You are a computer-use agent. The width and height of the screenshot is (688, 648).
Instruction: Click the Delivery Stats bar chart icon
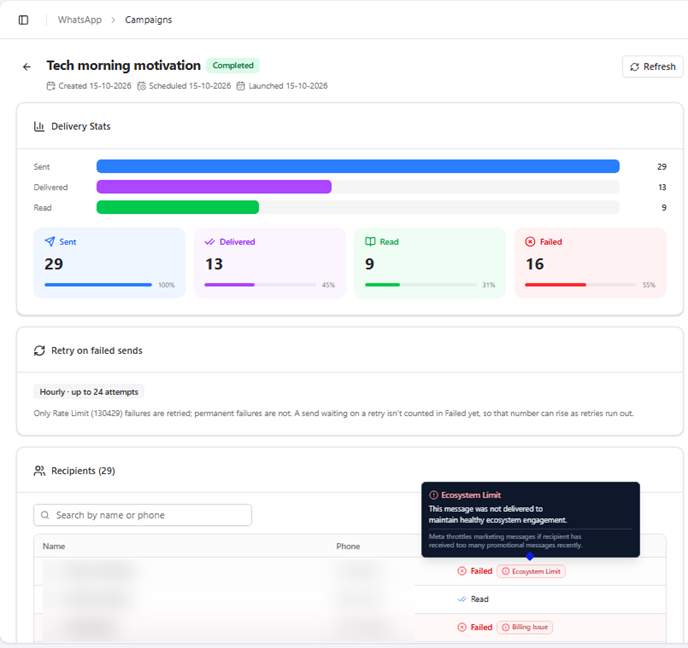point(39,126)
